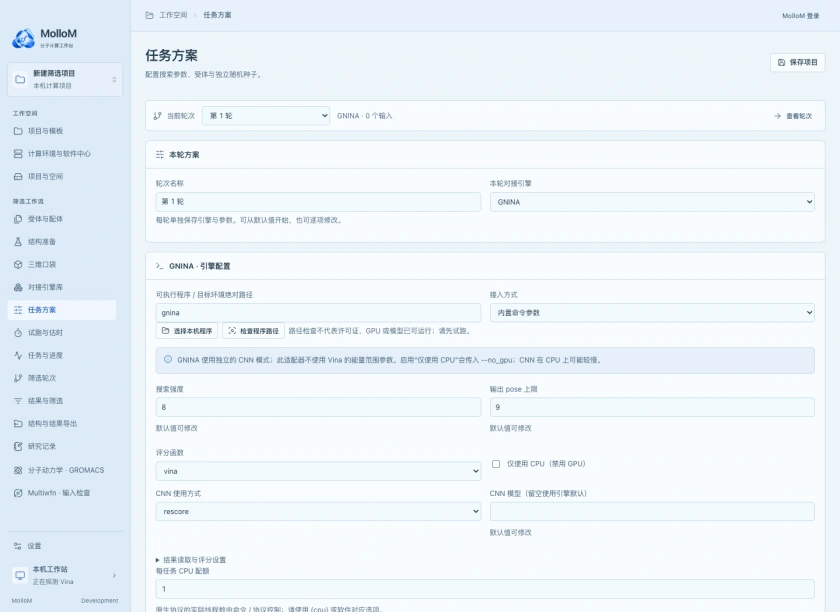Click the "正在探测 Vina" status text
This screenshot has width=840, height=612.
53,582
